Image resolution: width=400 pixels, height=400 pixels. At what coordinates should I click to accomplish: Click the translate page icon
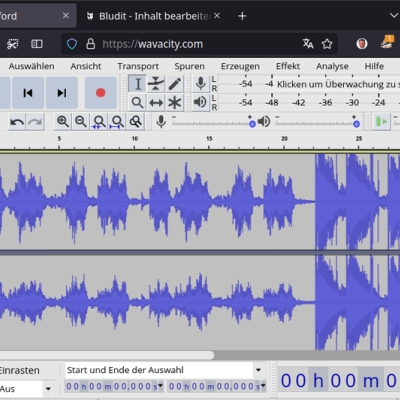click(308, 44)
